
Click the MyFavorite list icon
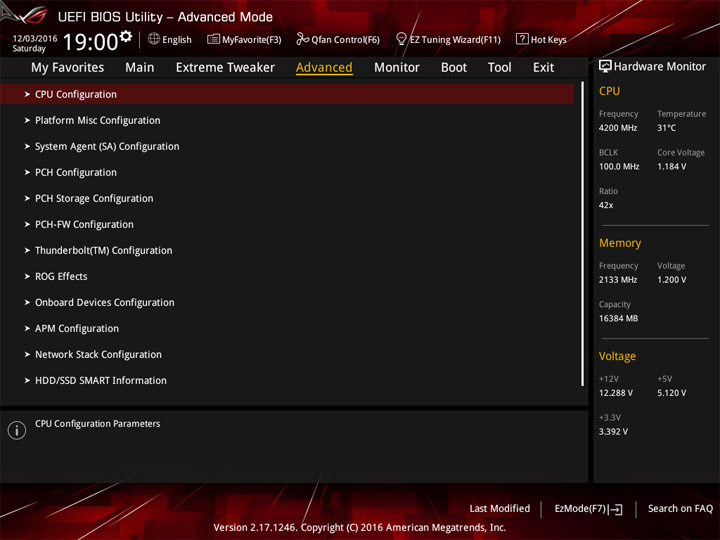(x=213, y=39)
